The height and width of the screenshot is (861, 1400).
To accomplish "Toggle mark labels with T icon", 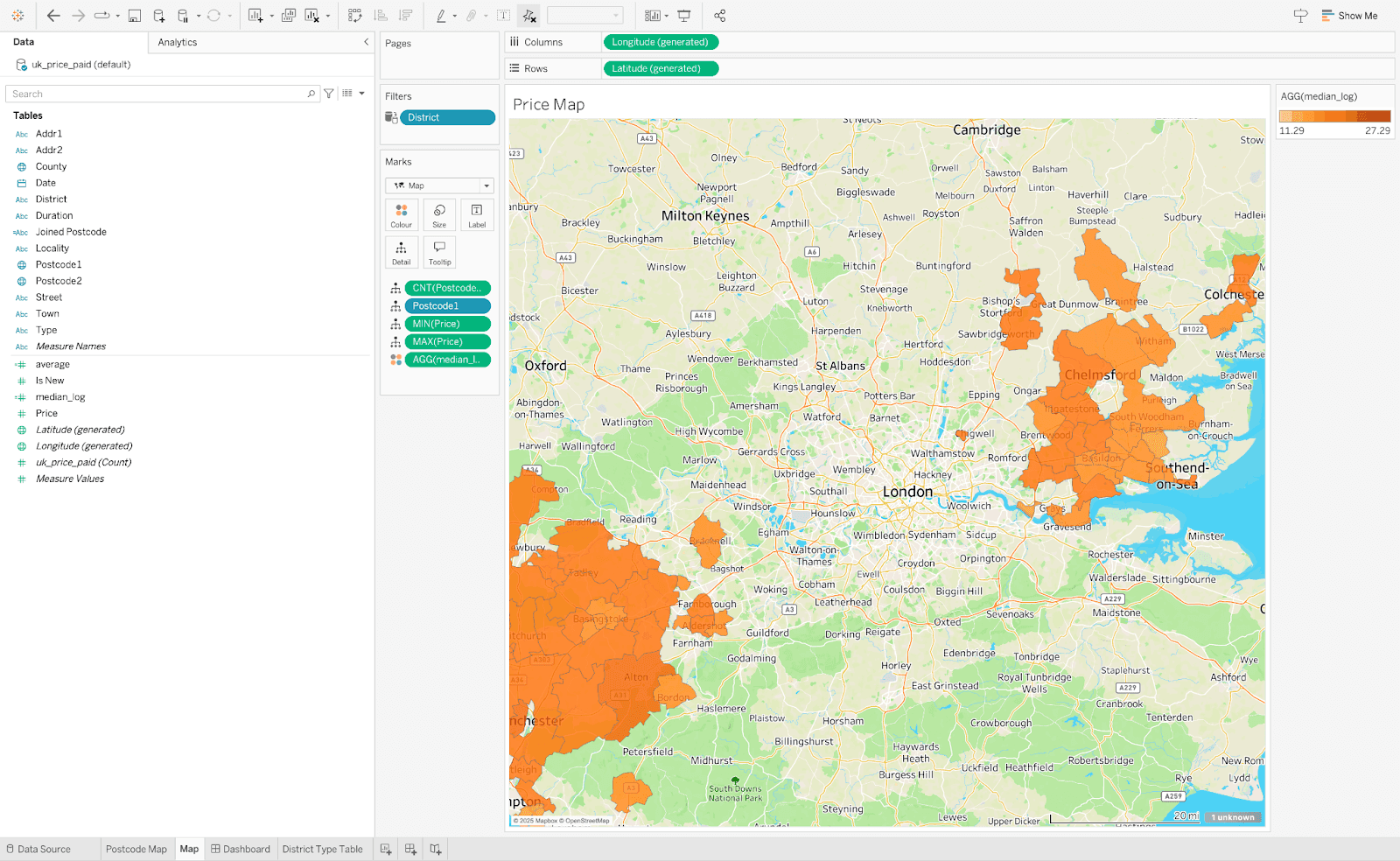I will pyautogui.click(x=503, y=16).
